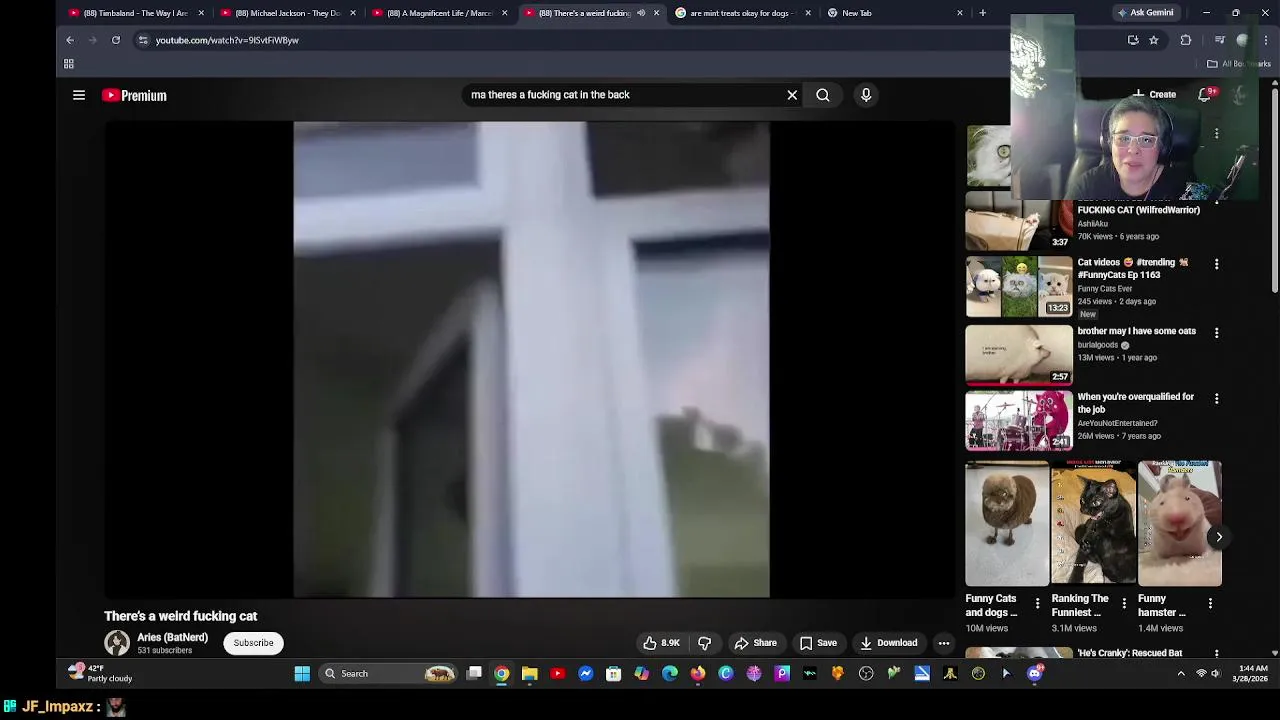Open Windows Start menu
This screenshot has height=720, width=1280.
click(x=302, y=674)
